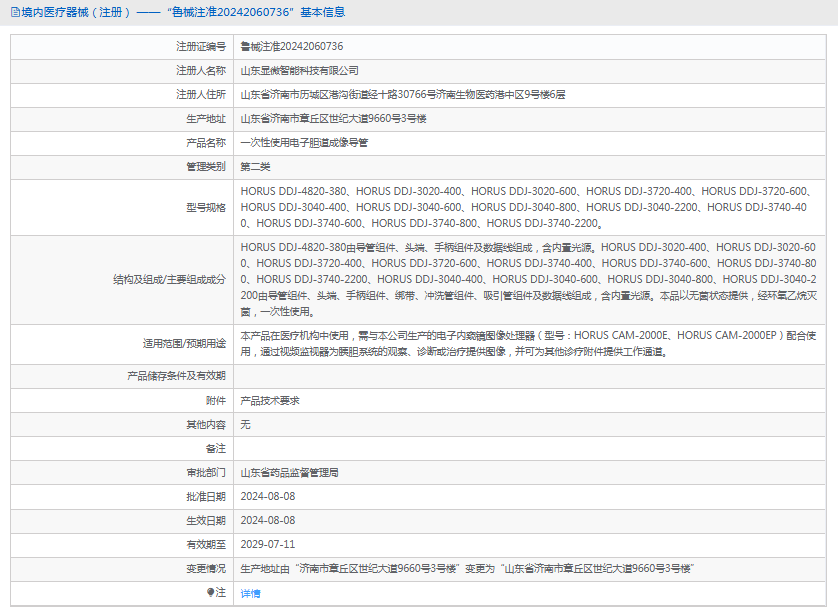Image resolution: width=838 pixels, height=614 pixels.
Task: Select the 有效期至 row label
Action: pos(206,545)
